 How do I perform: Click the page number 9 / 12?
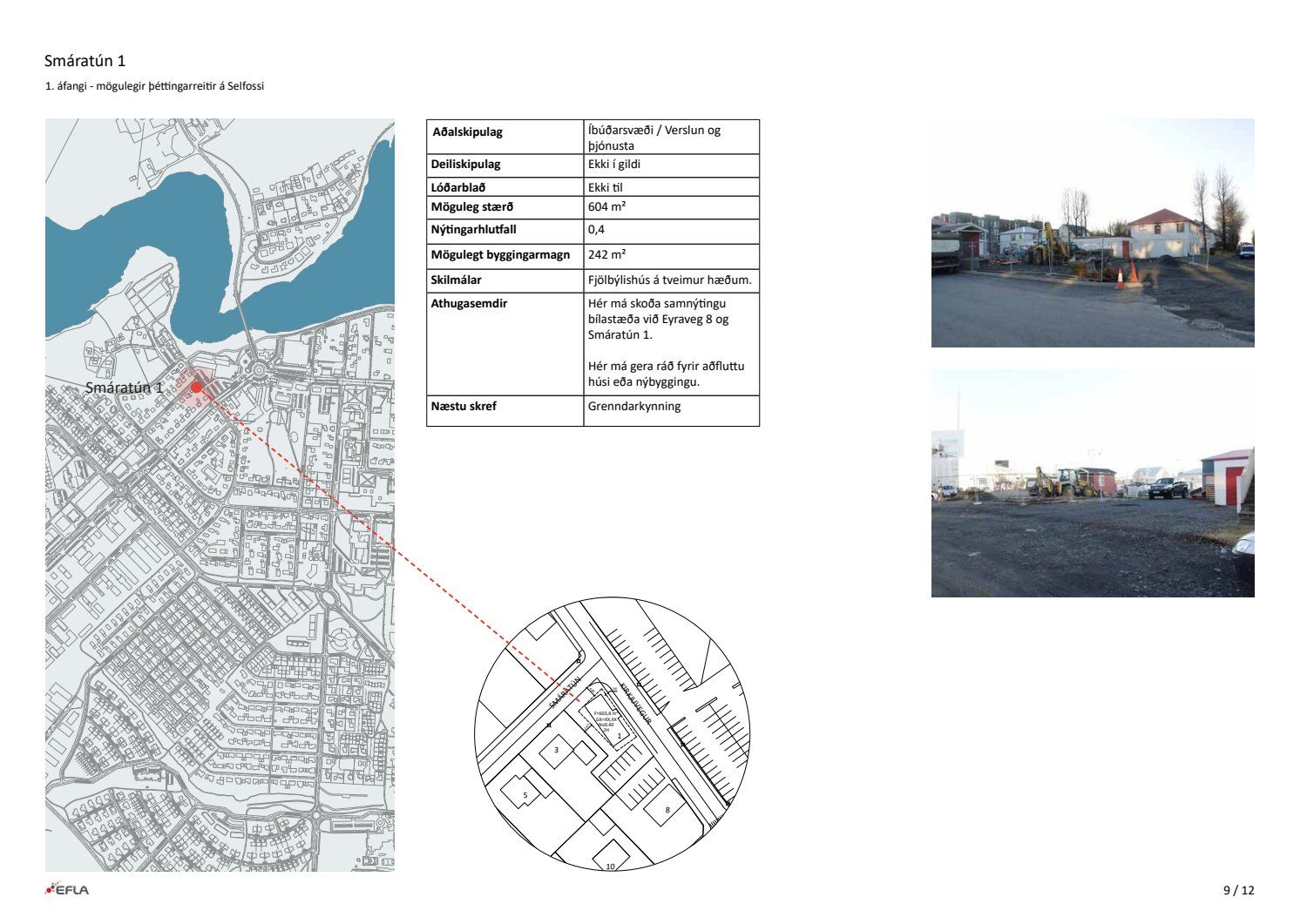click(1238, 890)
